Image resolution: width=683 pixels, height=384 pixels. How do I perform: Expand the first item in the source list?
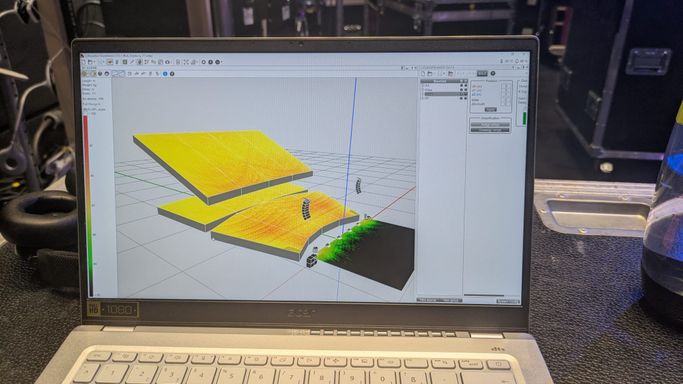point(423,85)
